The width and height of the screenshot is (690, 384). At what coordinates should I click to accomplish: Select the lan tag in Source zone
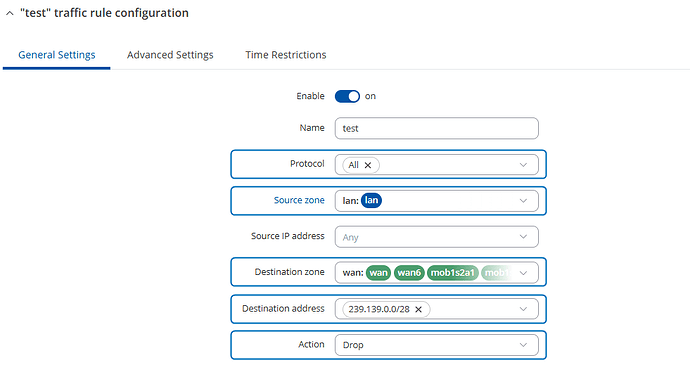[x=371, y=201]
